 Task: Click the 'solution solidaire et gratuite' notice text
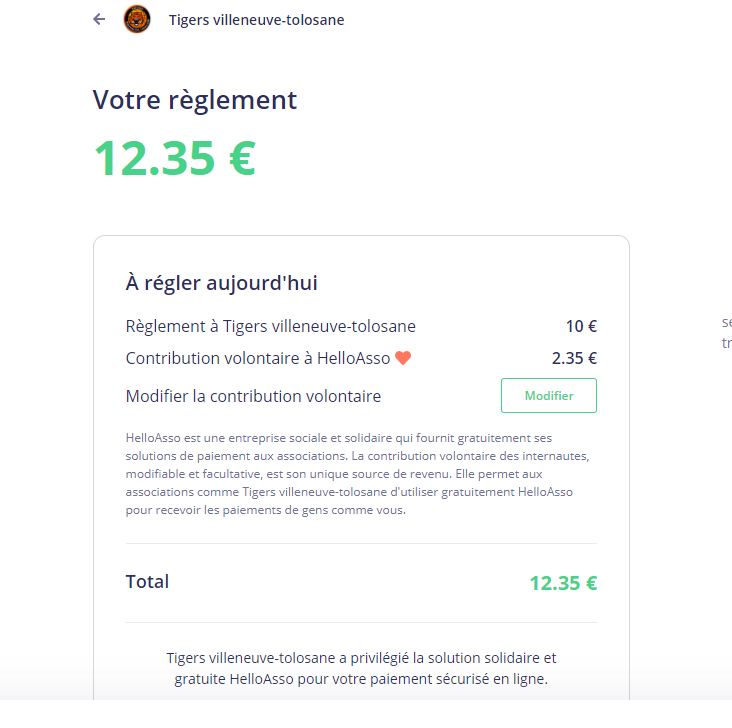tap(361, 668)
